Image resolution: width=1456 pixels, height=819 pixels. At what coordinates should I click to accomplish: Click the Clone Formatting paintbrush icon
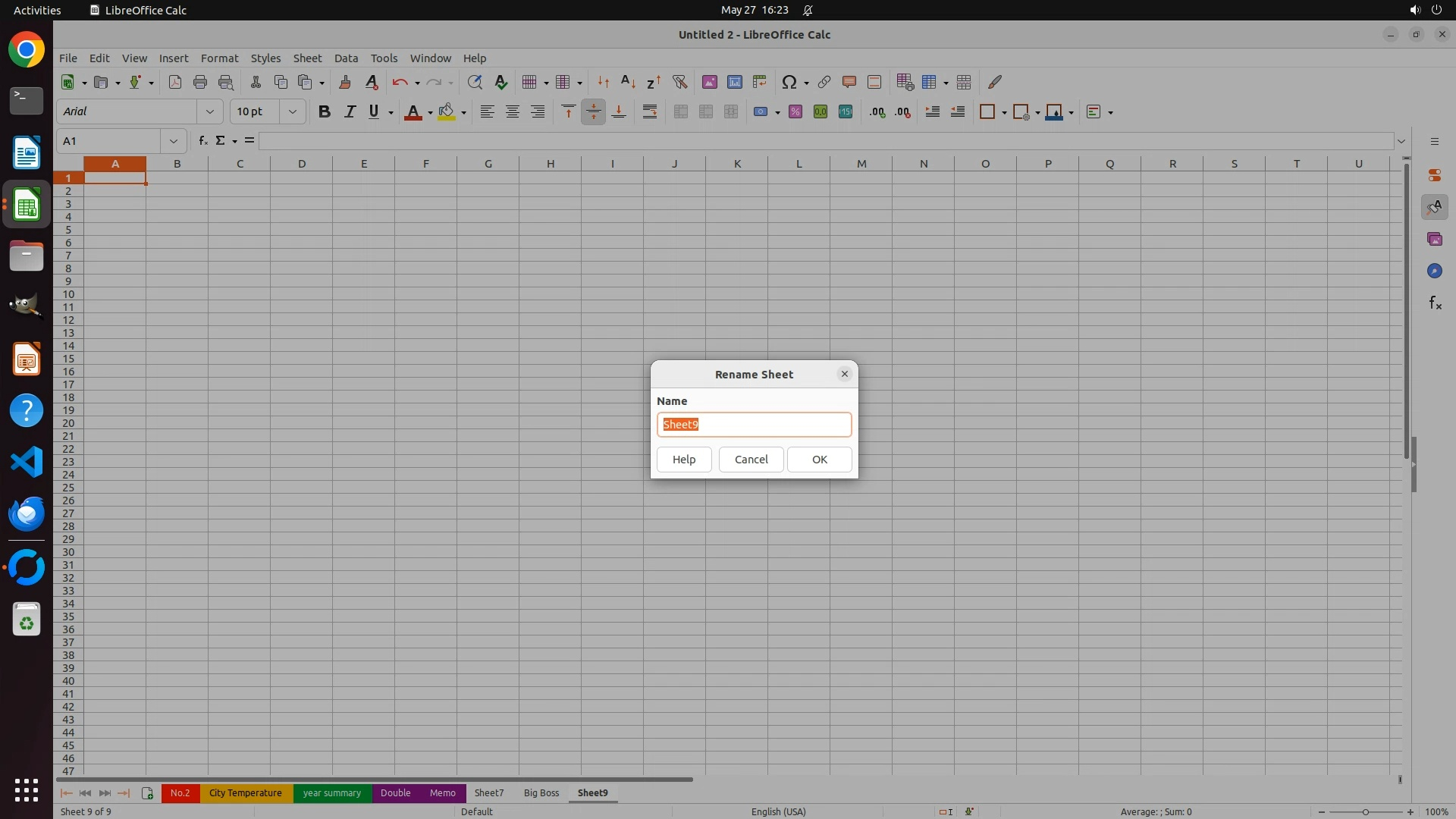(x=345, y=82)
